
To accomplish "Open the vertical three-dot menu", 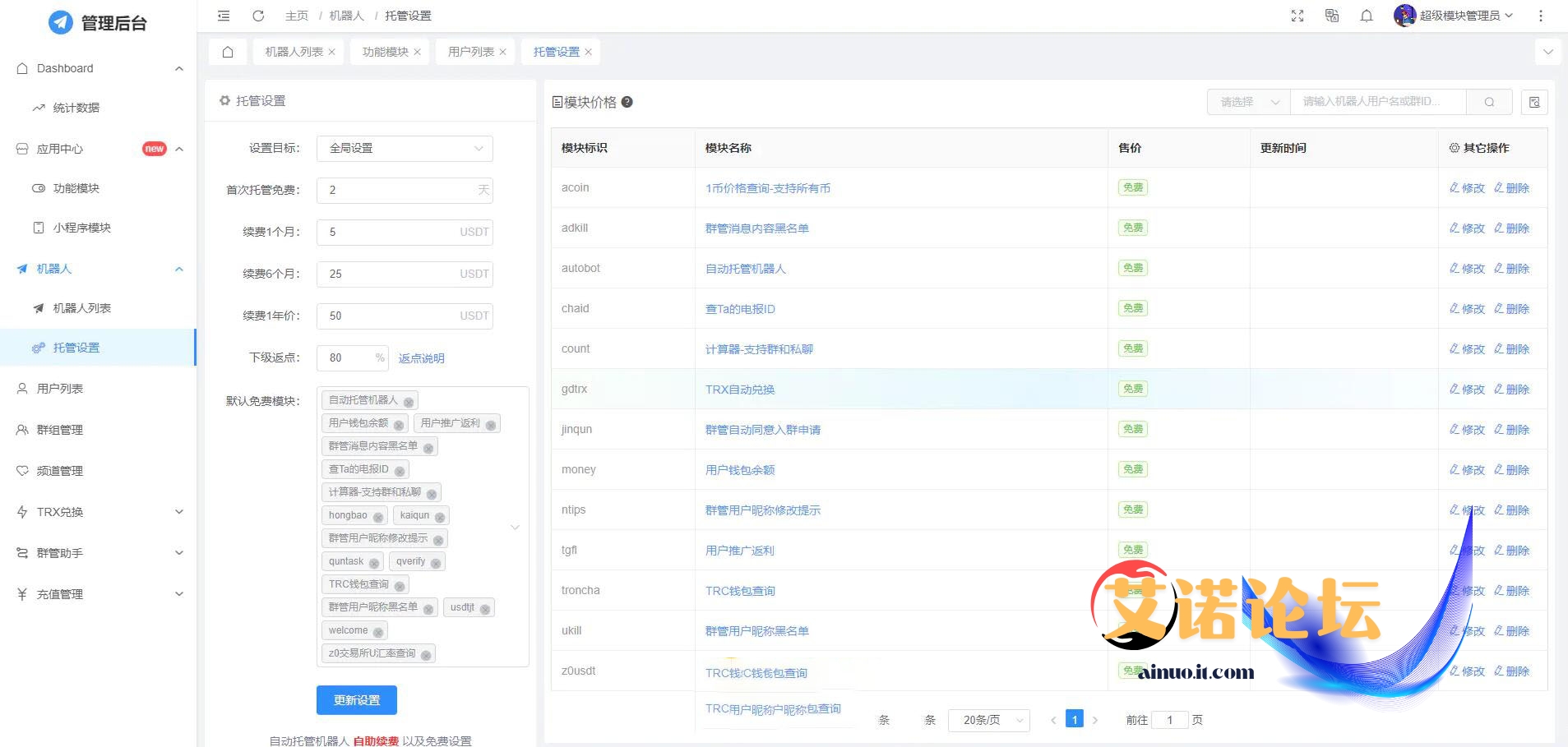I will [x=1541, y=16].
